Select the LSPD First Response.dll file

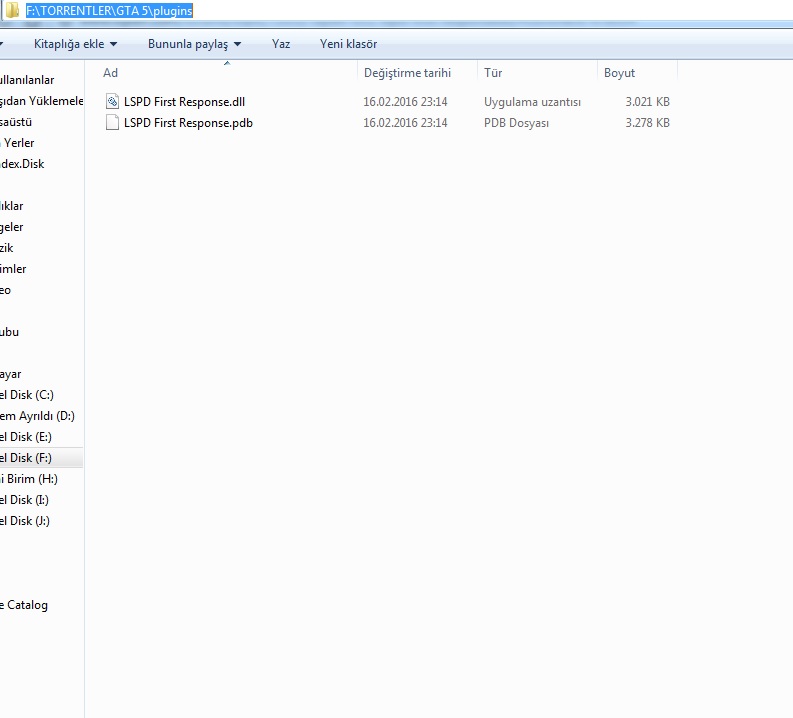click(184, 102)
